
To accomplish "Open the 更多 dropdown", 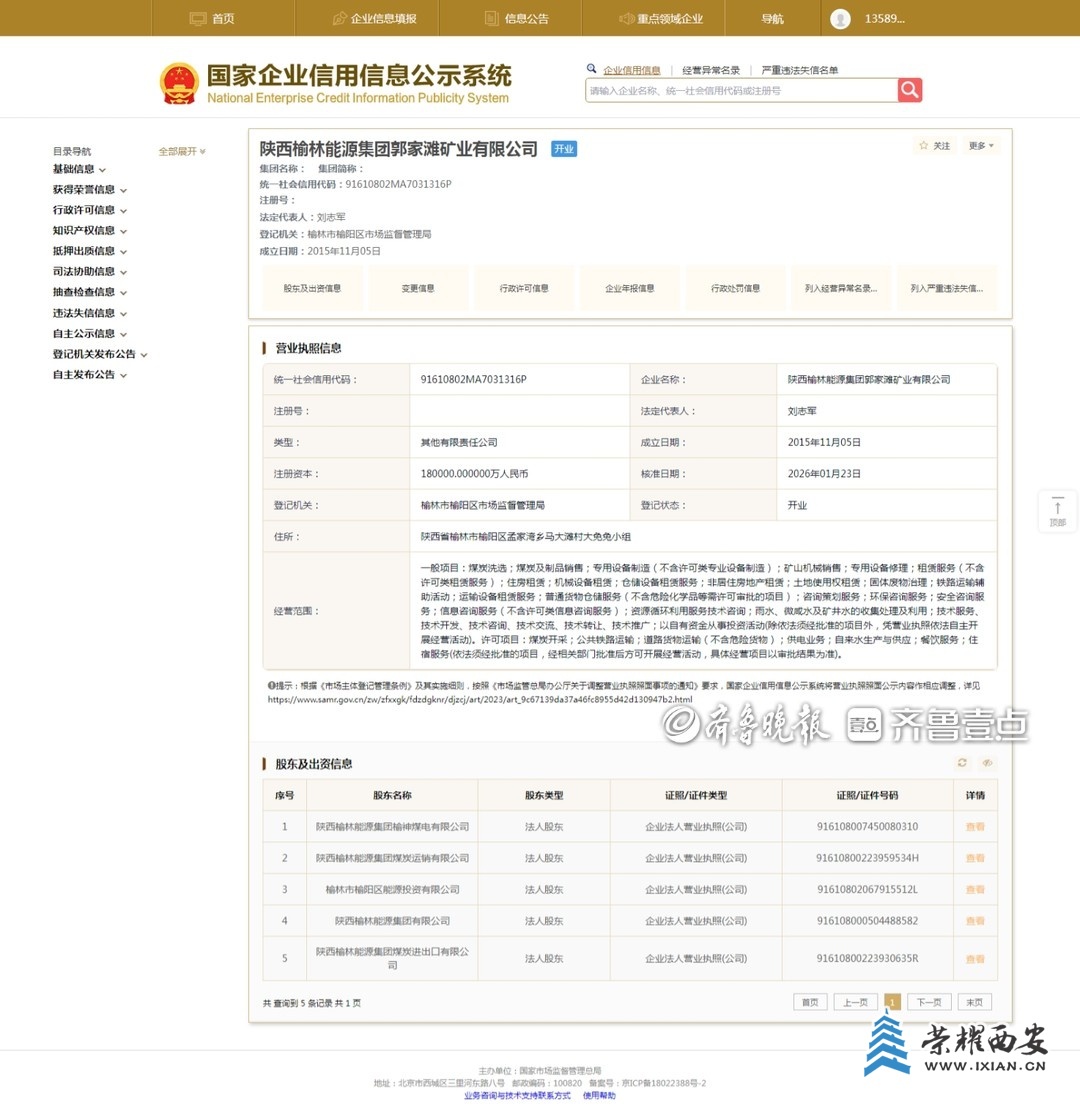I will tap(981, 146).
